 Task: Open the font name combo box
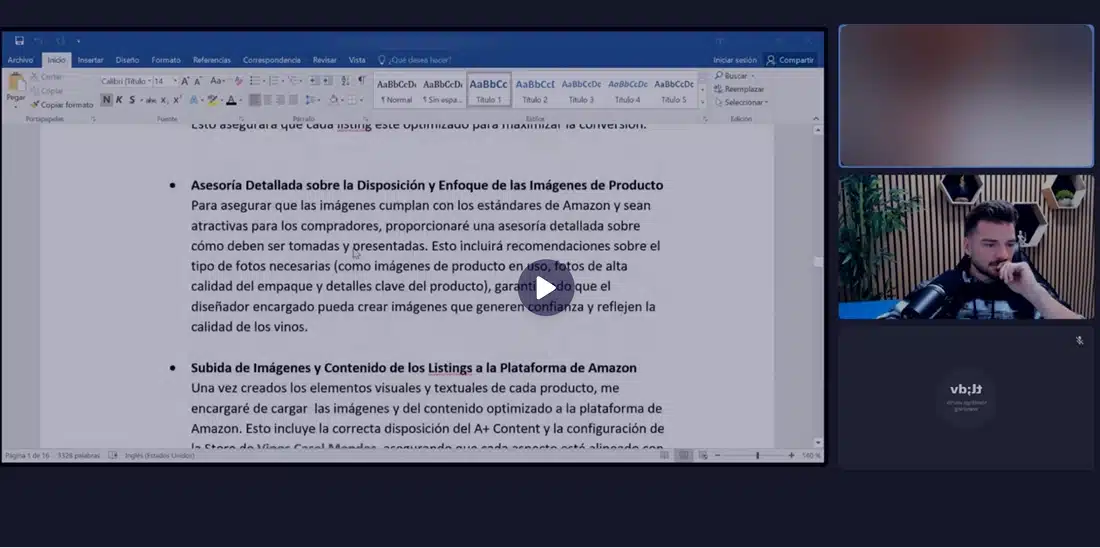126,81
